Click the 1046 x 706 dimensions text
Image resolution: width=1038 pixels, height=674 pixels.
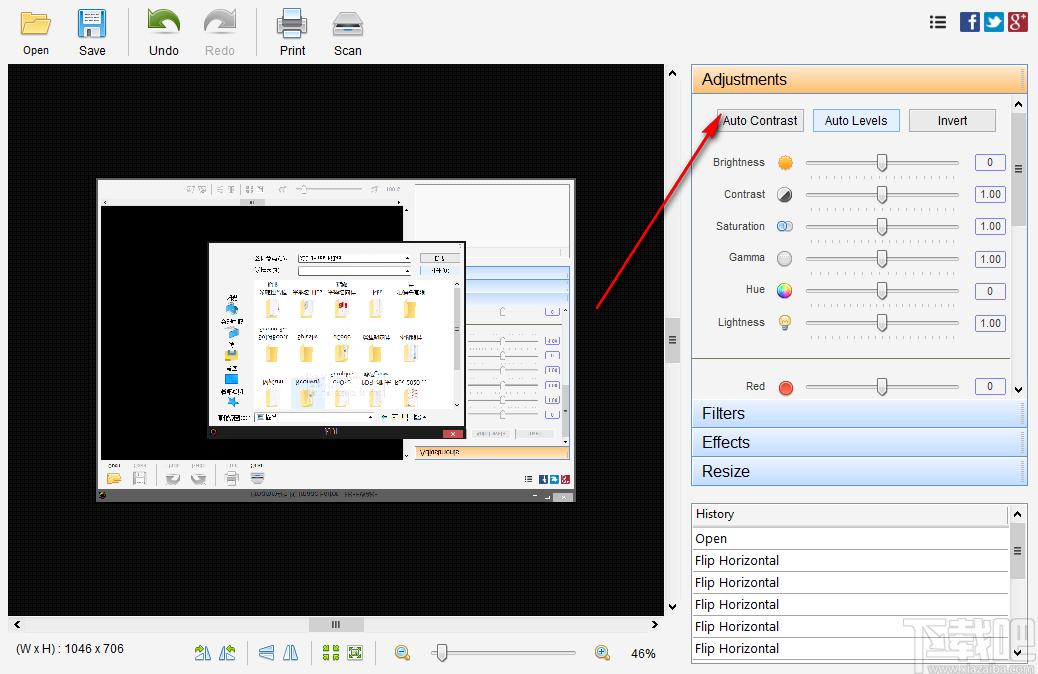point(94,649)
